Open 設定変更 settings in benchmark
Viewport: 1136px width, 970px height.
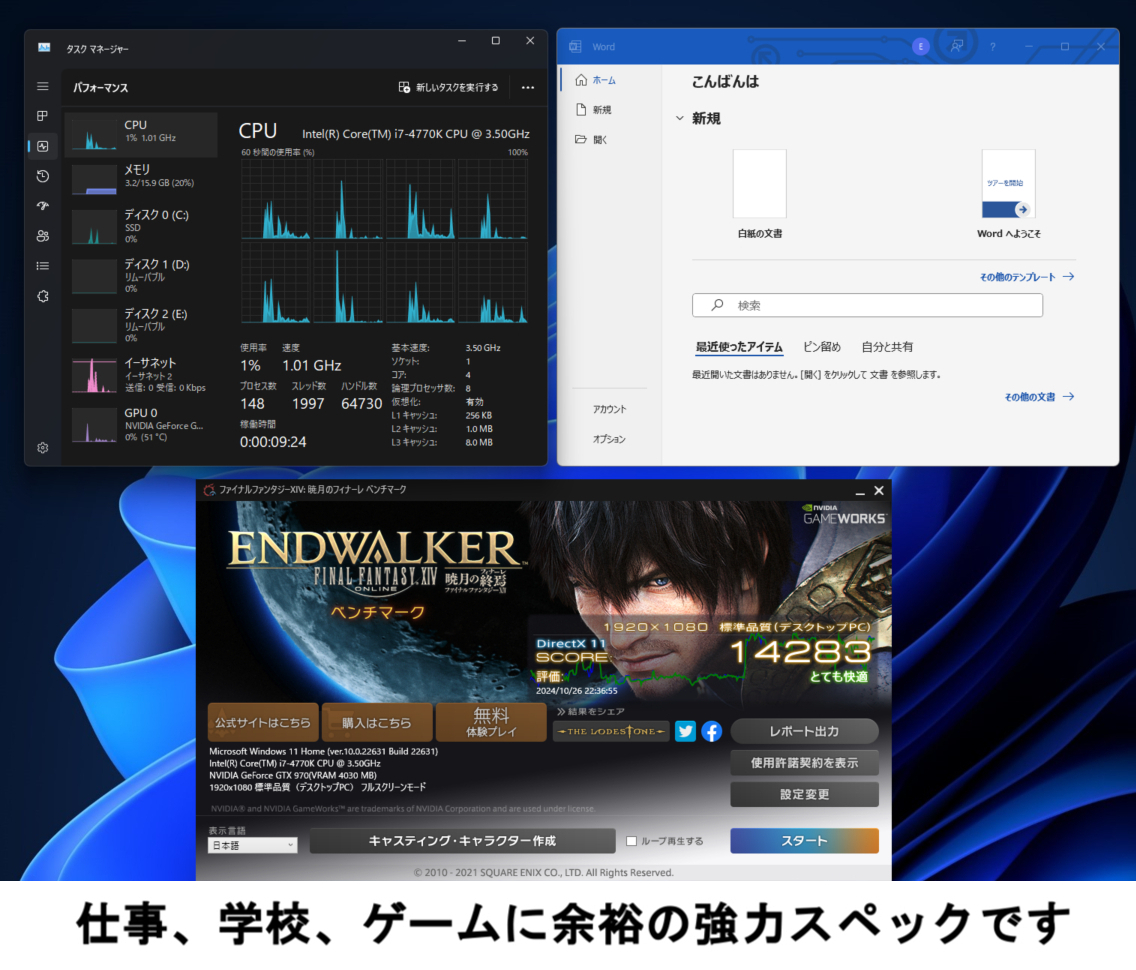coord(804,795)
